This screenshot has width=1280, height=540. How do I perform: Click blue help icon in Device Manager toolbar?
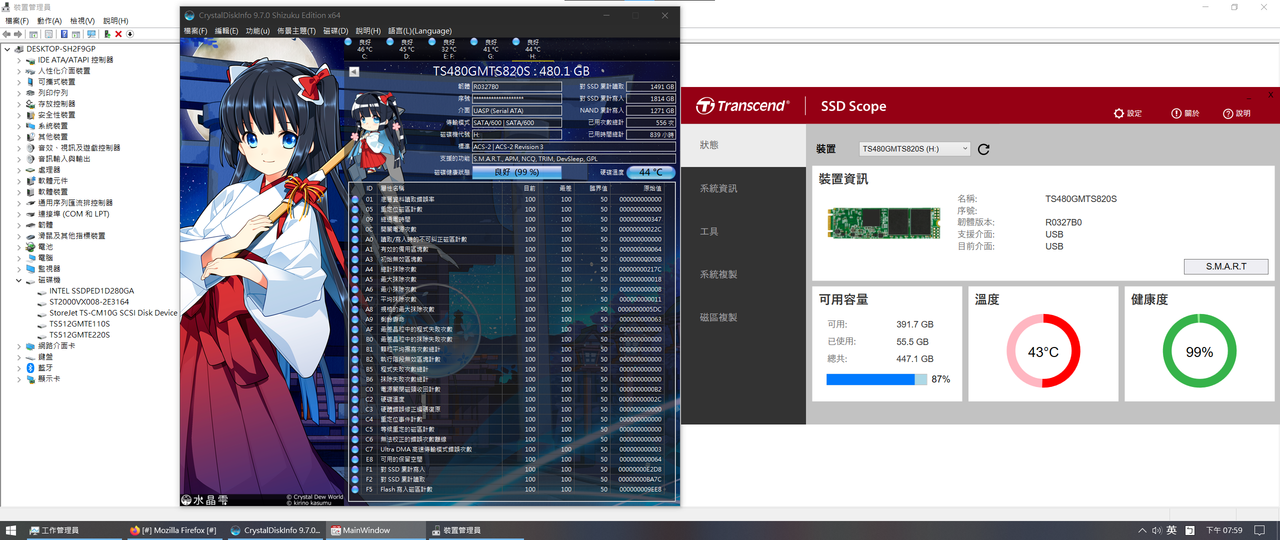(66, 34)
